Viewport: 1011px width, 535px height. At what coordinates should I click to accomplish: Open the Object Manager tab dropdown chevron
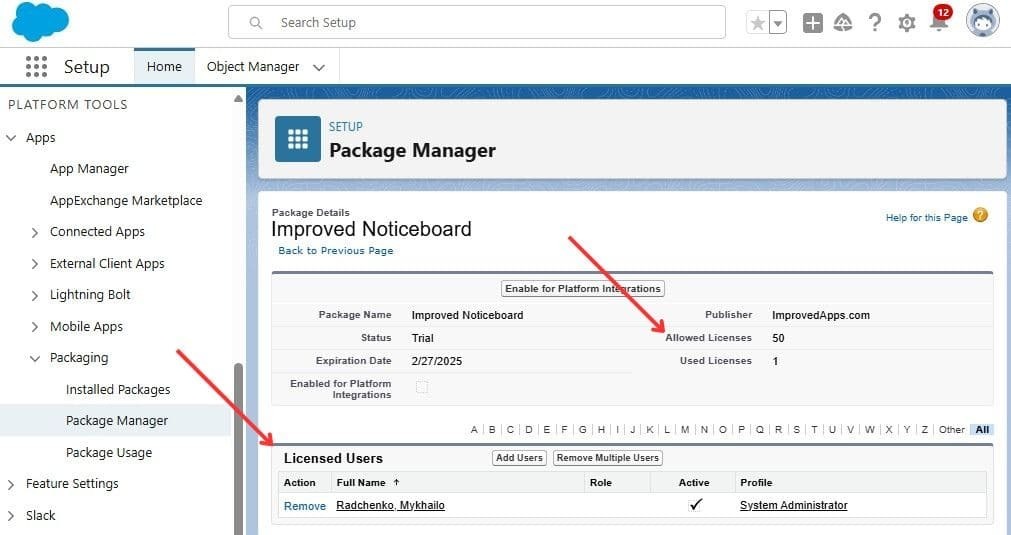[319, 67]
